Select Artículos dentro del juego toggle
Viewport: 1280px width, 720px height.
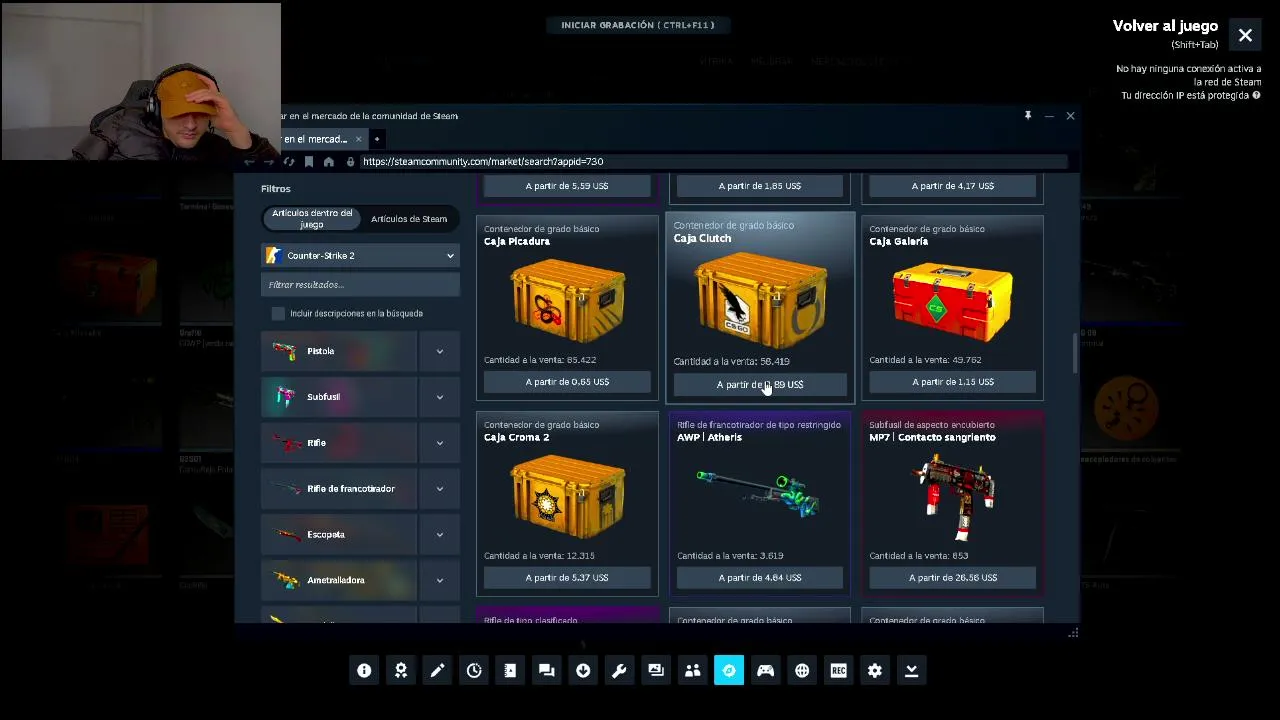312,219
